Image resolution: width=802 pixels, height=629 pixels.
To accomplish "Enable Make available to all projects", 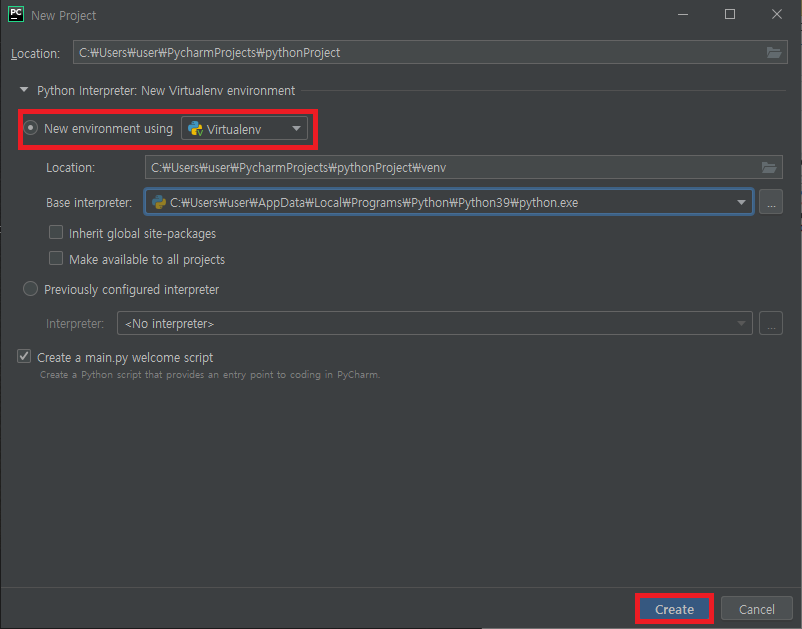I will click(56, 259).
